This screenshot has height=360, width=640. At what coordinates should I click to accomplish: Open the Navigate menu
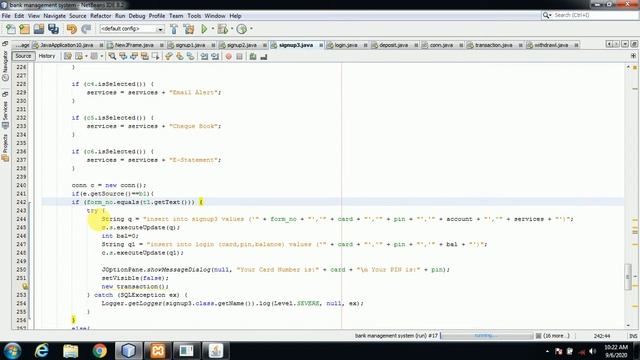55,16
